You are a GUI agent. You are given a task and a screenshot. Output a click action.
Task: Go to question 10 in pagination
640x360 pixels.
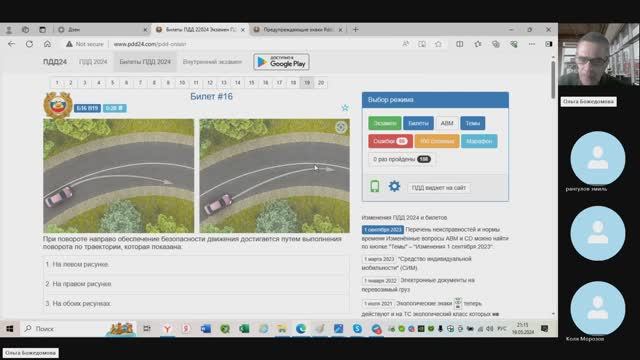pyautogui.click(x=182, y=83)
